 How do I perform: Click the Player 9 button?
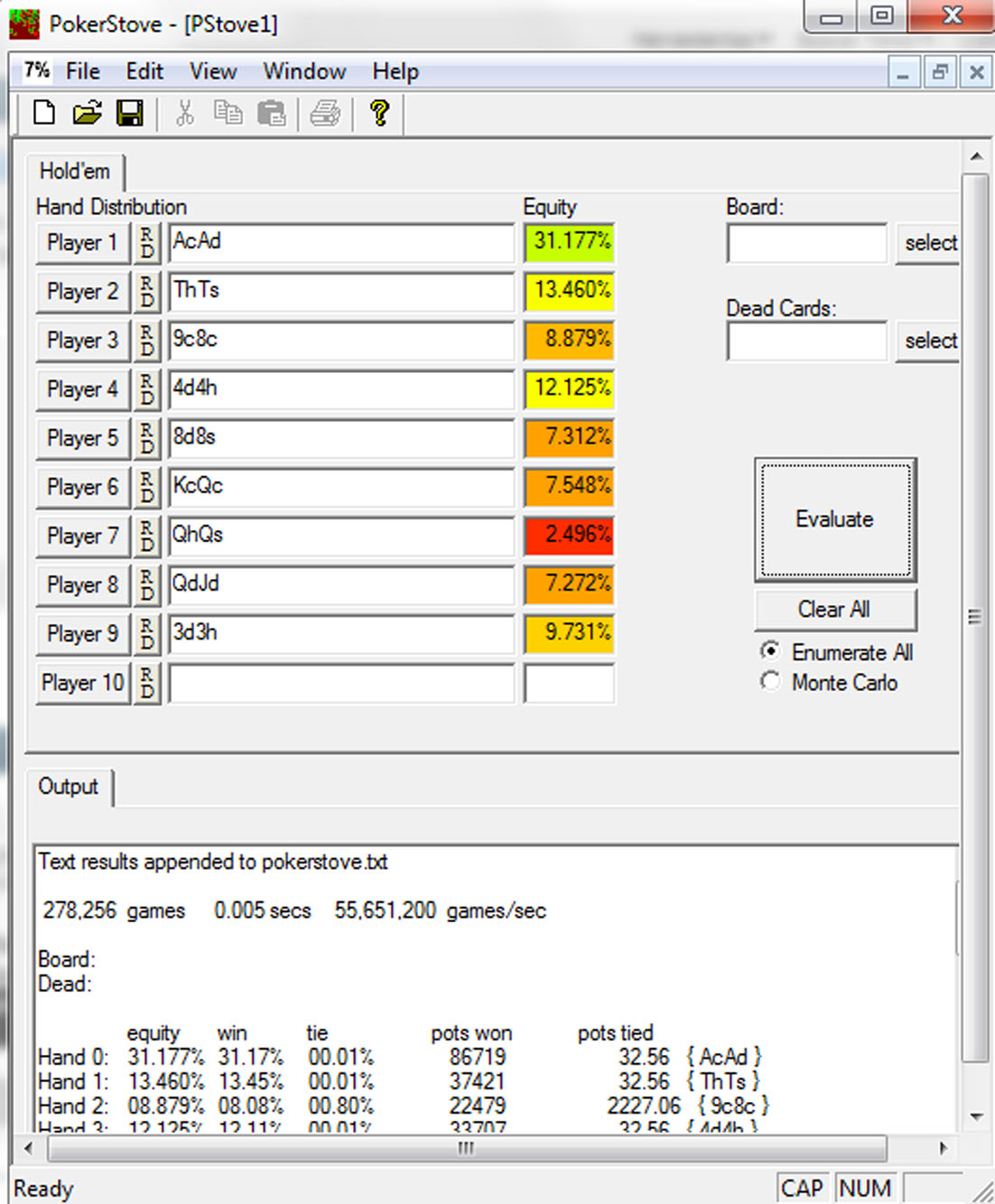coord(83,633)
